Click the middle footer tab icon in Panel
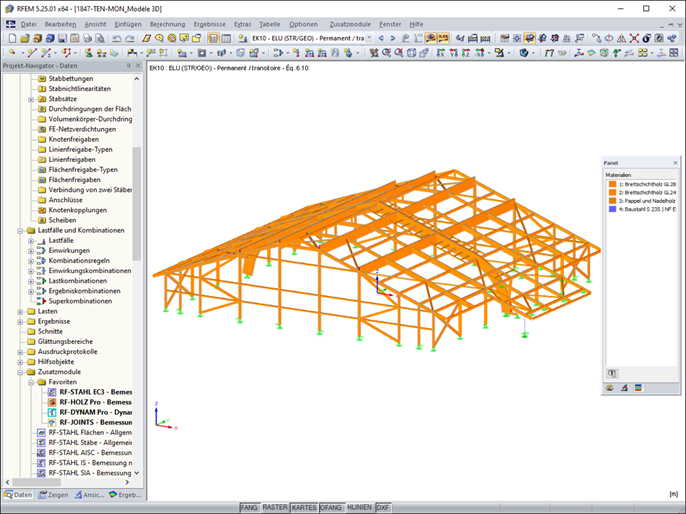Image resolution: width=686 pixels, height=514 pixels. tap(624, 388)
